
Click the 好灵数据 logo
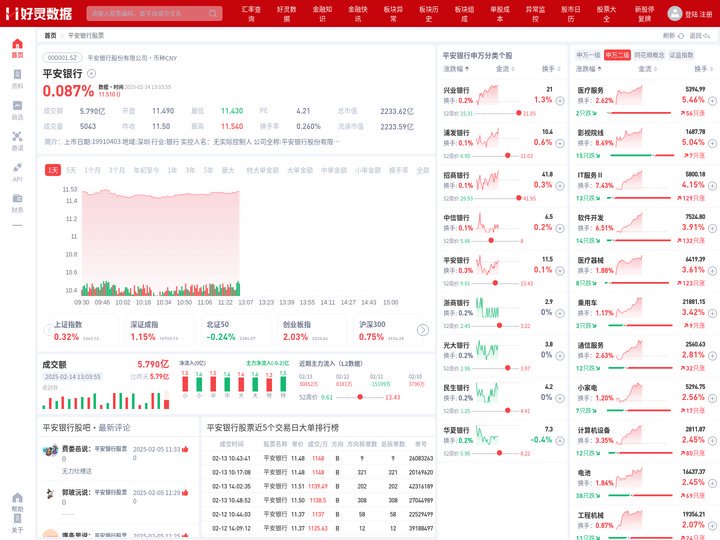(39, 13)
